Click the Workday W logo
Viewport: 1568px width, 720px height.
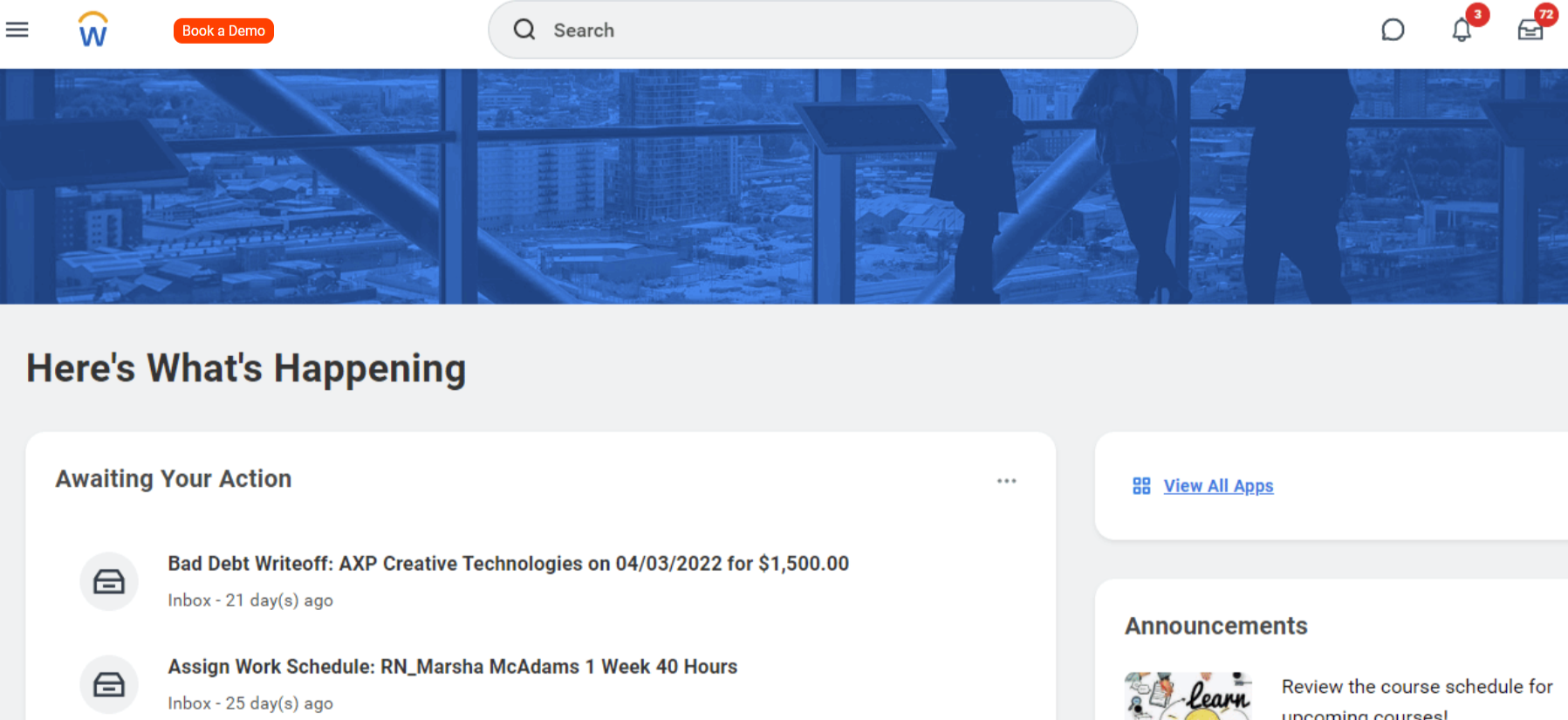93,30
